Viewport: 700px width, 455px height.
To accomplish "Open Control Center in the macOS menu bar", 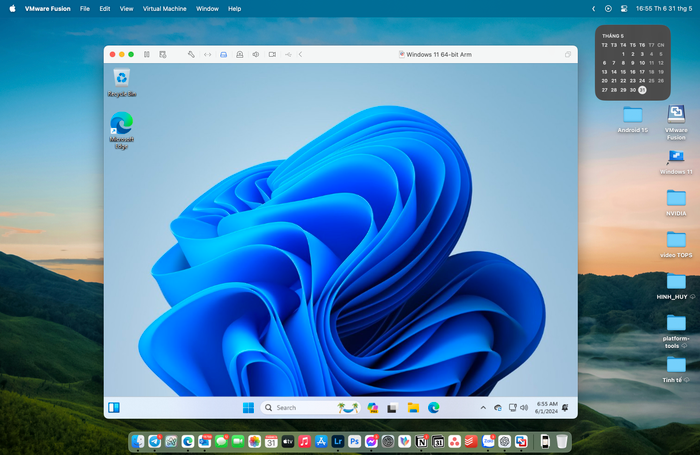I will [x=624, y=8].
